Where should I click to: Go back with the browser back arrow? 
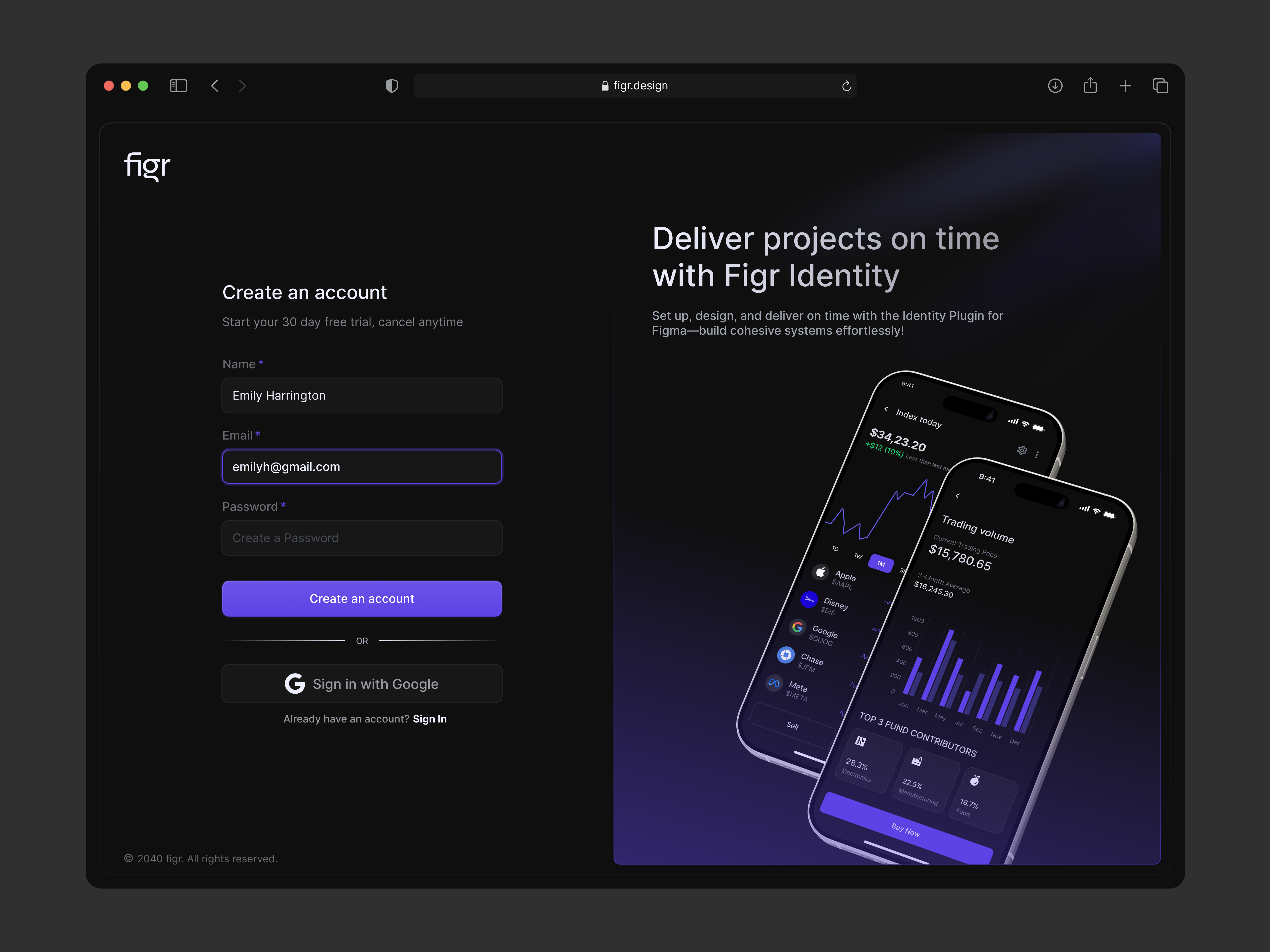tap(215, 85)
